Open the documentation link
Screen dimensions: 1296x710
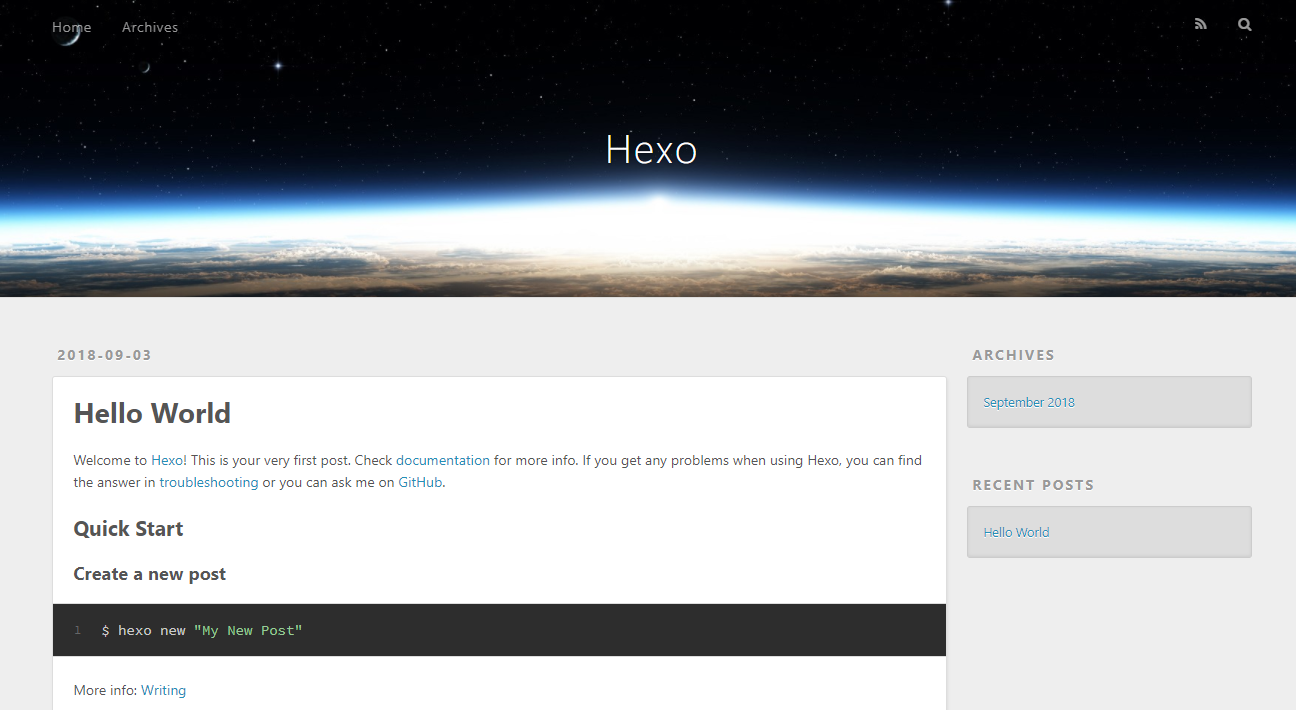pyautogui.click(x=443, y=461)
